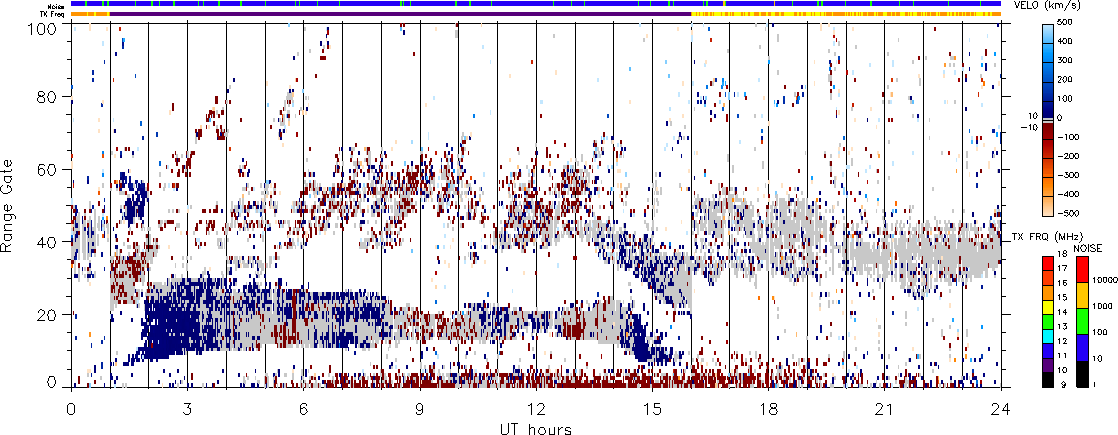Screen dimensions: 1118x435
Task: Click TX FRQ scale label 16
Action: (1062, 283)
